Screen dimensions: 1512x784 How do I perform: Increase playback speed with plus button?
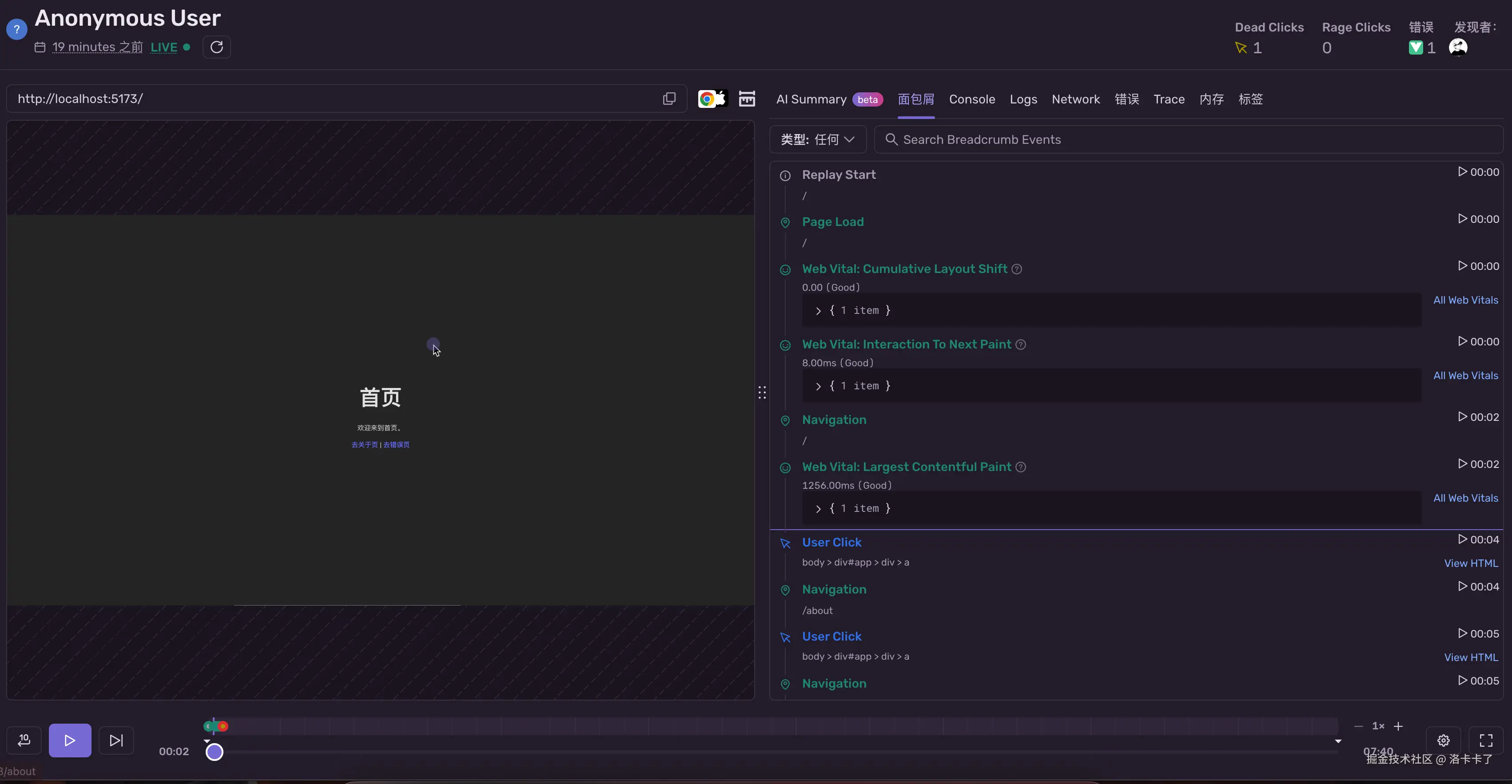tap(1399, 726)
